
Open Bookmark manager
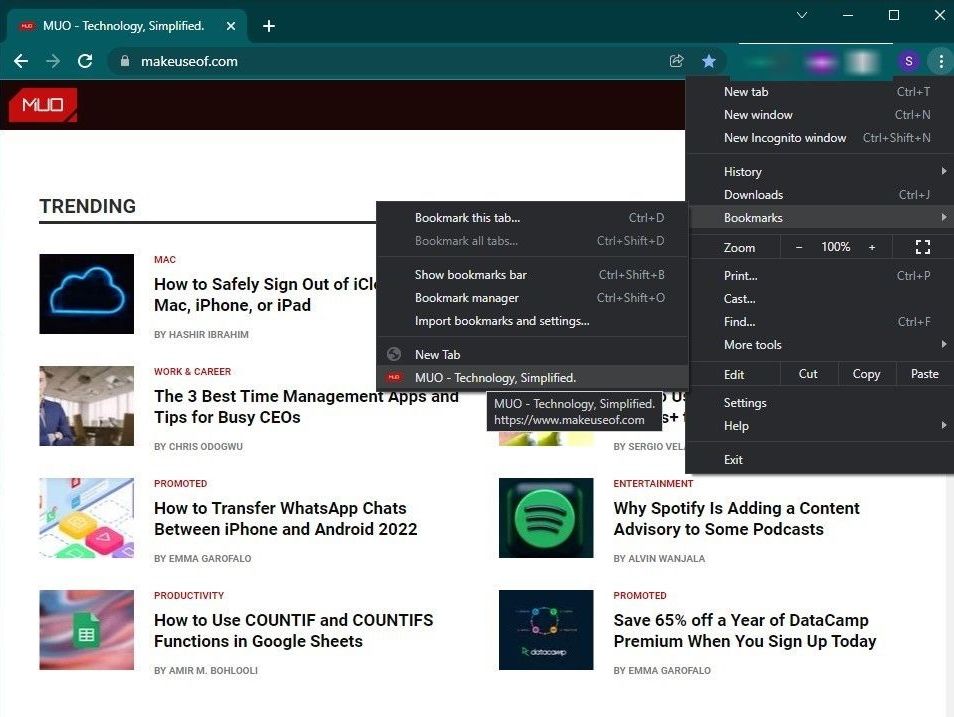(532, 298)
